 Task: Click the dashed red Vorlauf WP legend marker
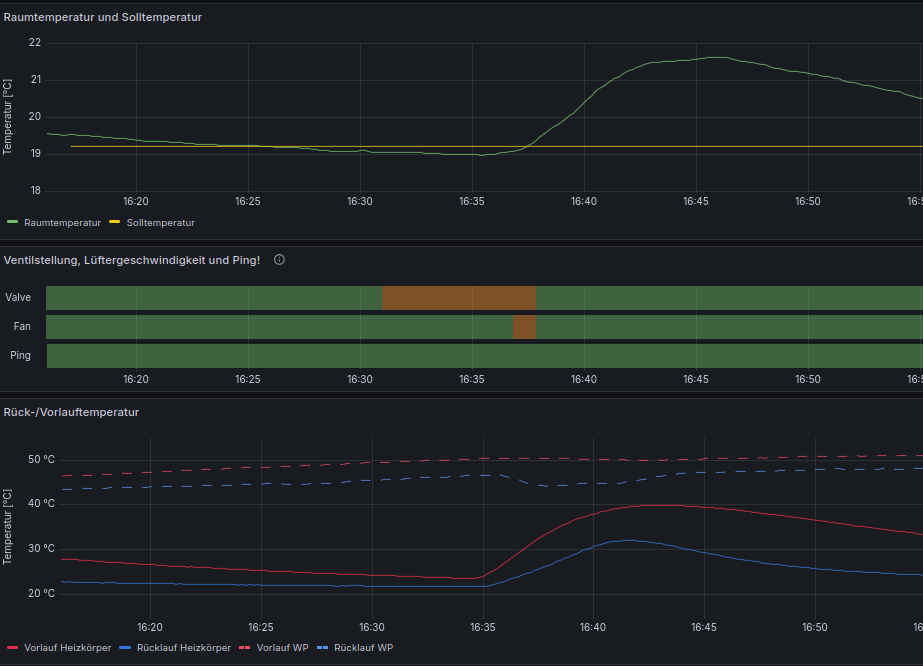[x=246, y=648]
